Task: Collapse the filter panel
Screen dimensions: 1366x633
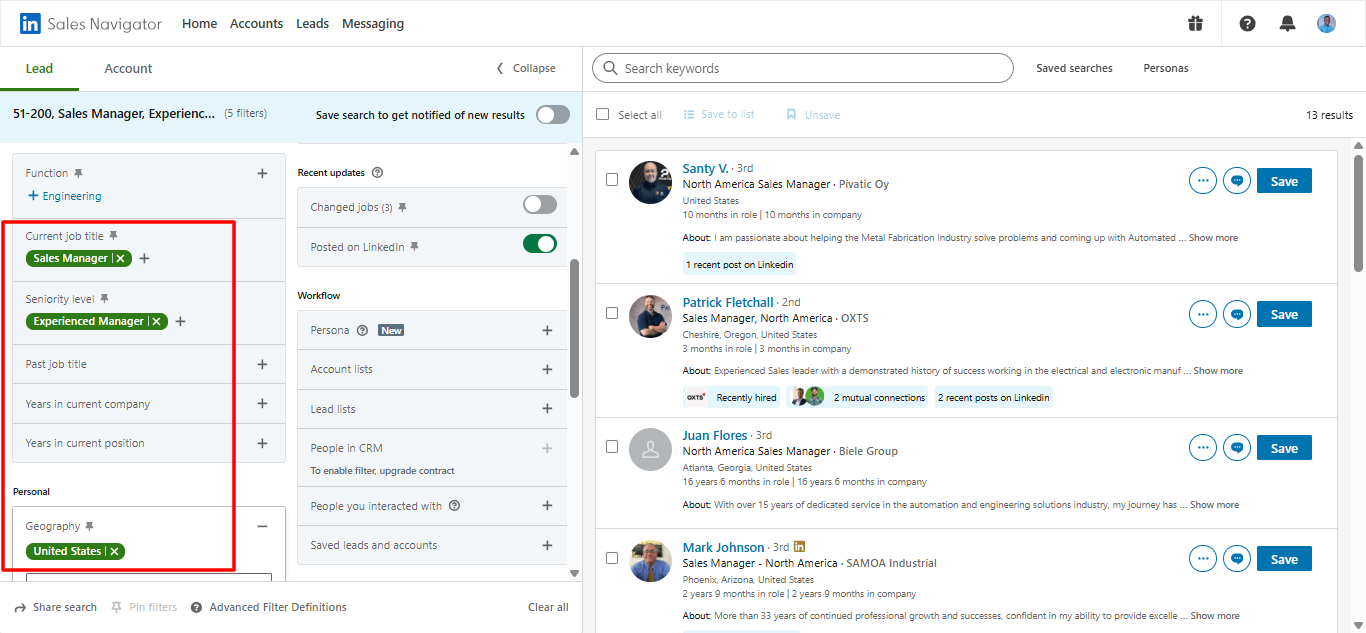Action: pyautogui.click(x=524, y=67)
